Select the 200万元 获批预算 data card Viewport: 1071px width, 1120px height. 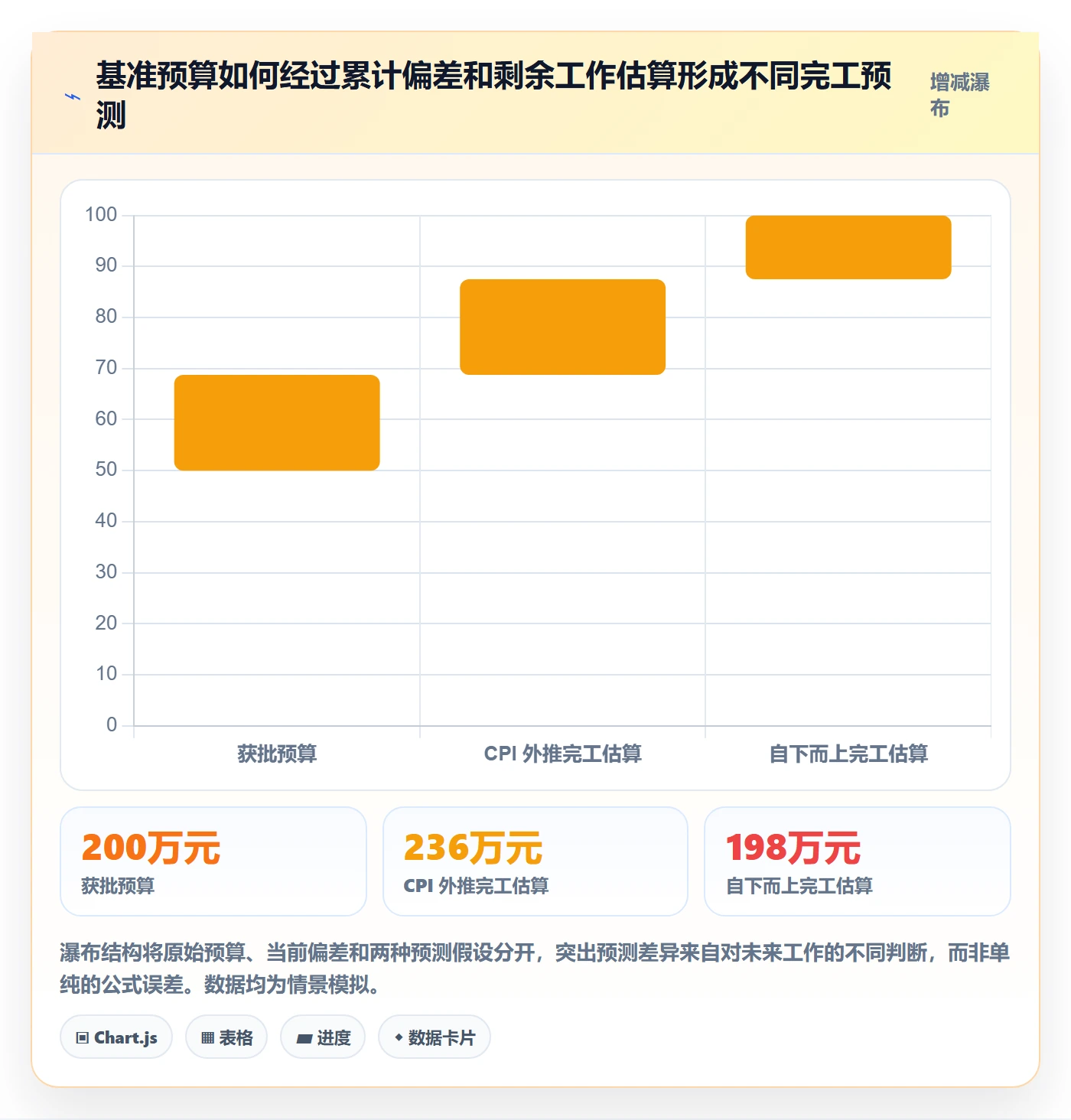(213, 861)
